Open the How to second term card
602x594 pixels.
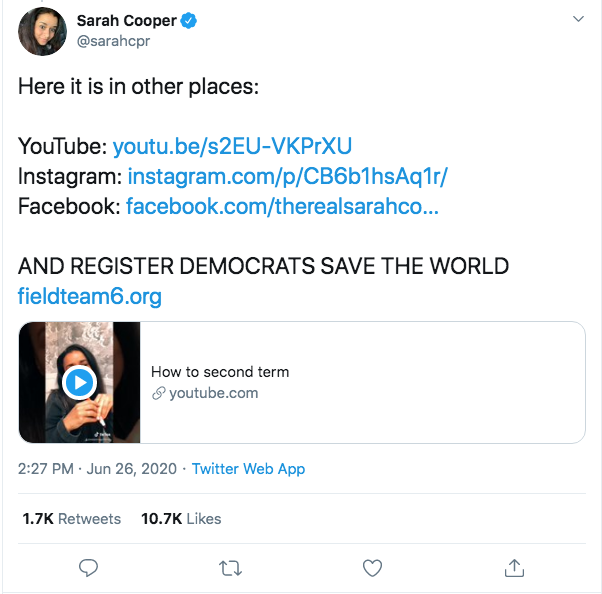click(302, 382)
